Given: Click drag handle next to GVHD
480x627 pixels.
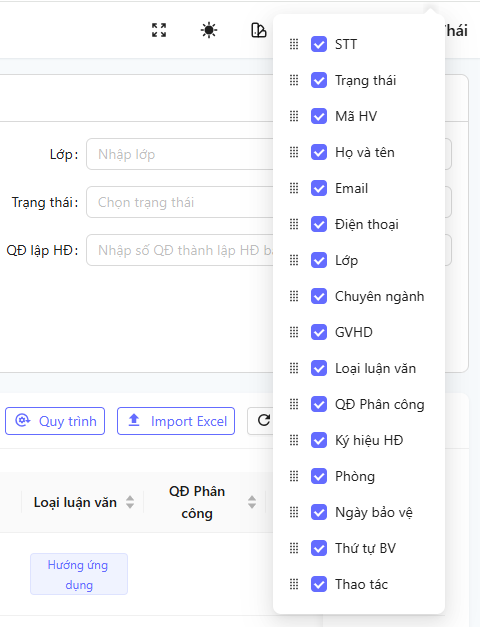Looking at the screenshot, I should [294, 332].
